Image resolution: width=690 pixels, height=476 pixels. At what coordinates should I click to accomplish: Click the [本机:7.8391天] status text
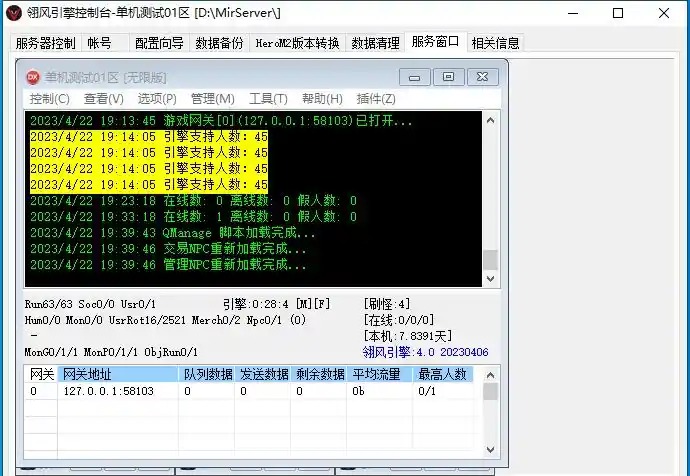[x=408, y=336]
